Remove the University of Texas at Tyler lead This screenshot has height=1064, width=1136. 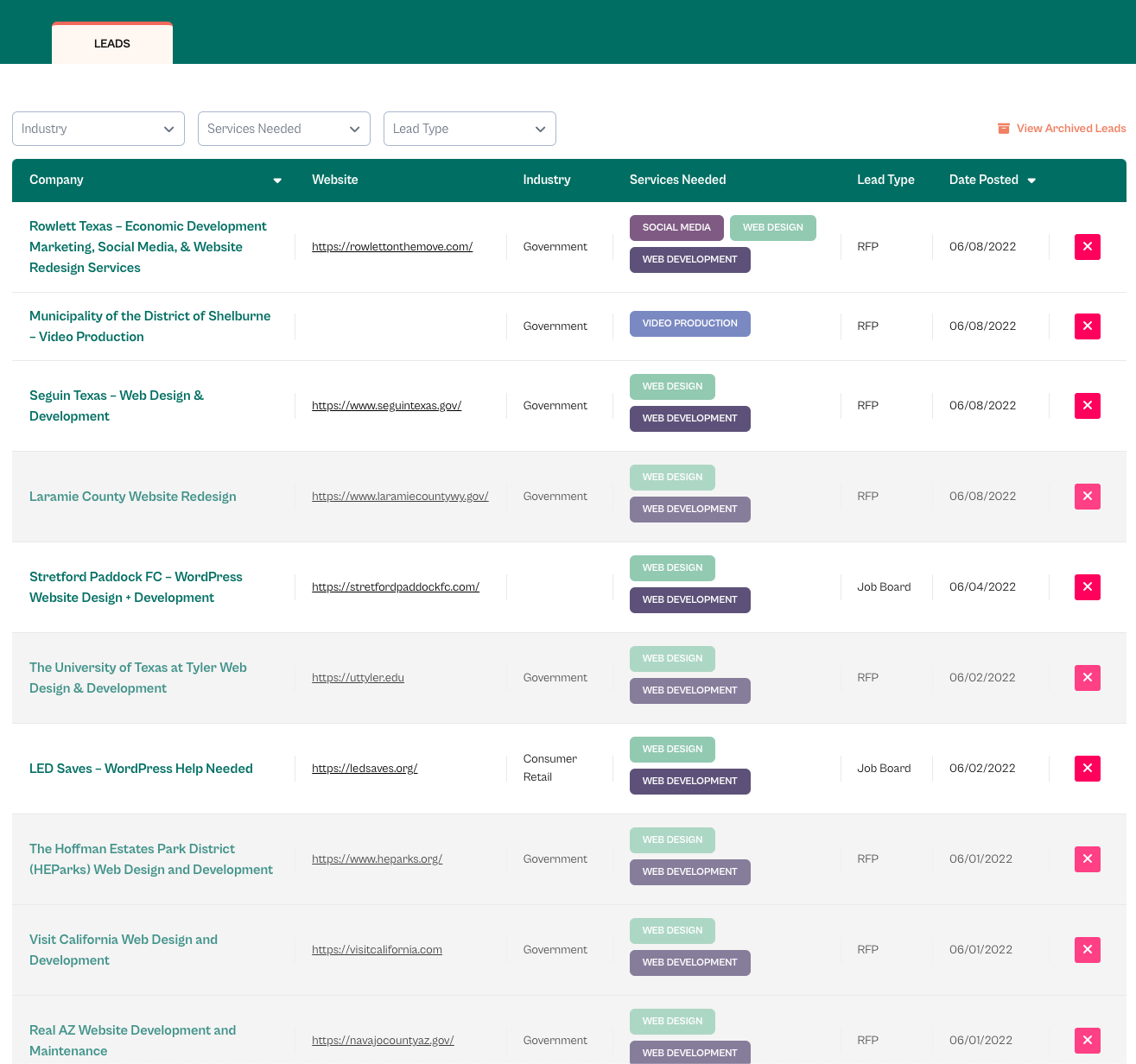(1088, 678)
